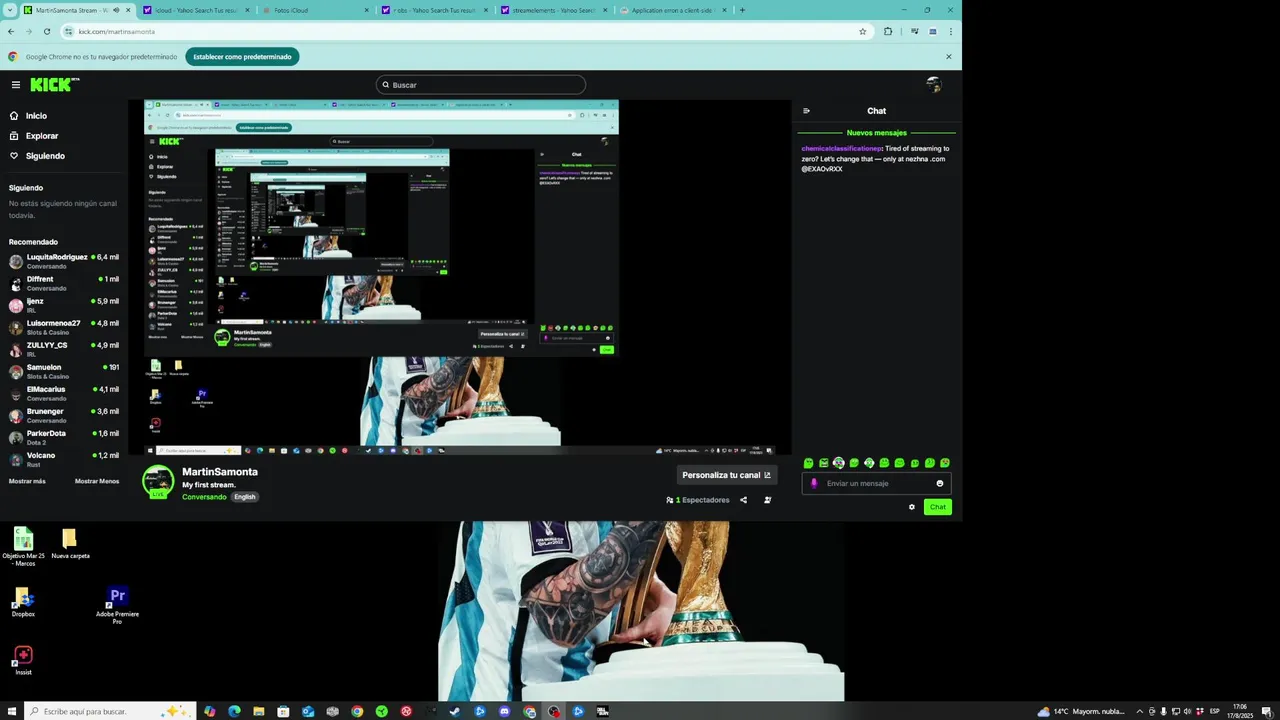Viewport: 1280px width, 720px height.
Task: Click Personaliza tu canal button
Action: click(x=727, y=475)
